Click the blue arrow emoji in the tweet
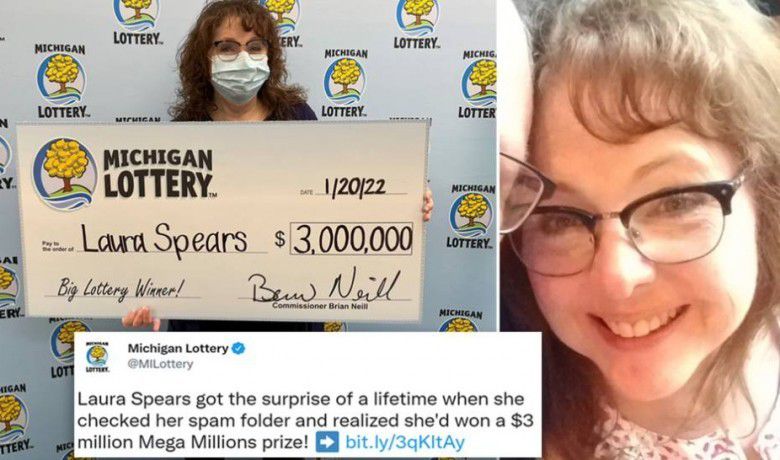Image resolution: width=780 pixels, height=460 pixels. point(327,441)
